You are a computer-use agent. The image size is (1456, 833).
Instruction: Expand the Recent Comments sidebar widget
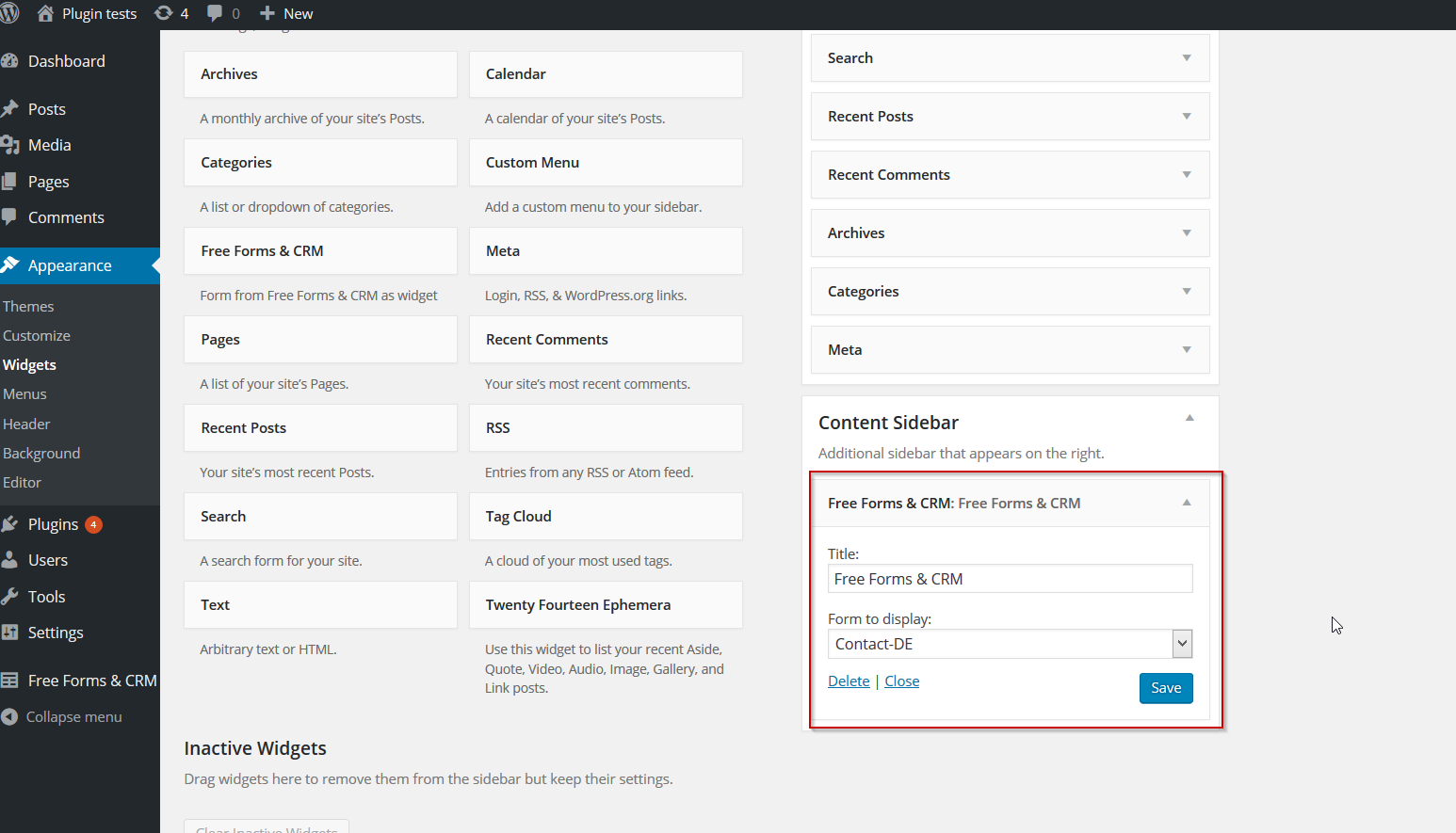click(1187, 175)
